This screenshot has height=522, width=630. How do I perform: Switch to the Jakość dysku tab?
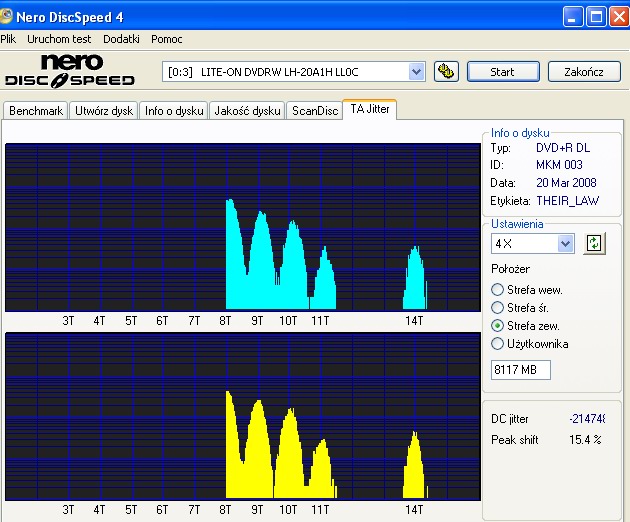(x=247, y=111)
